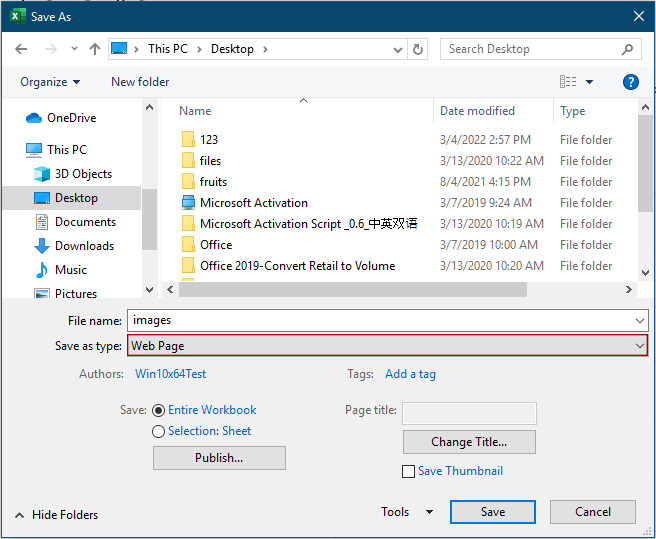
Task: Click the search magnifier icon
Action: 628,49
